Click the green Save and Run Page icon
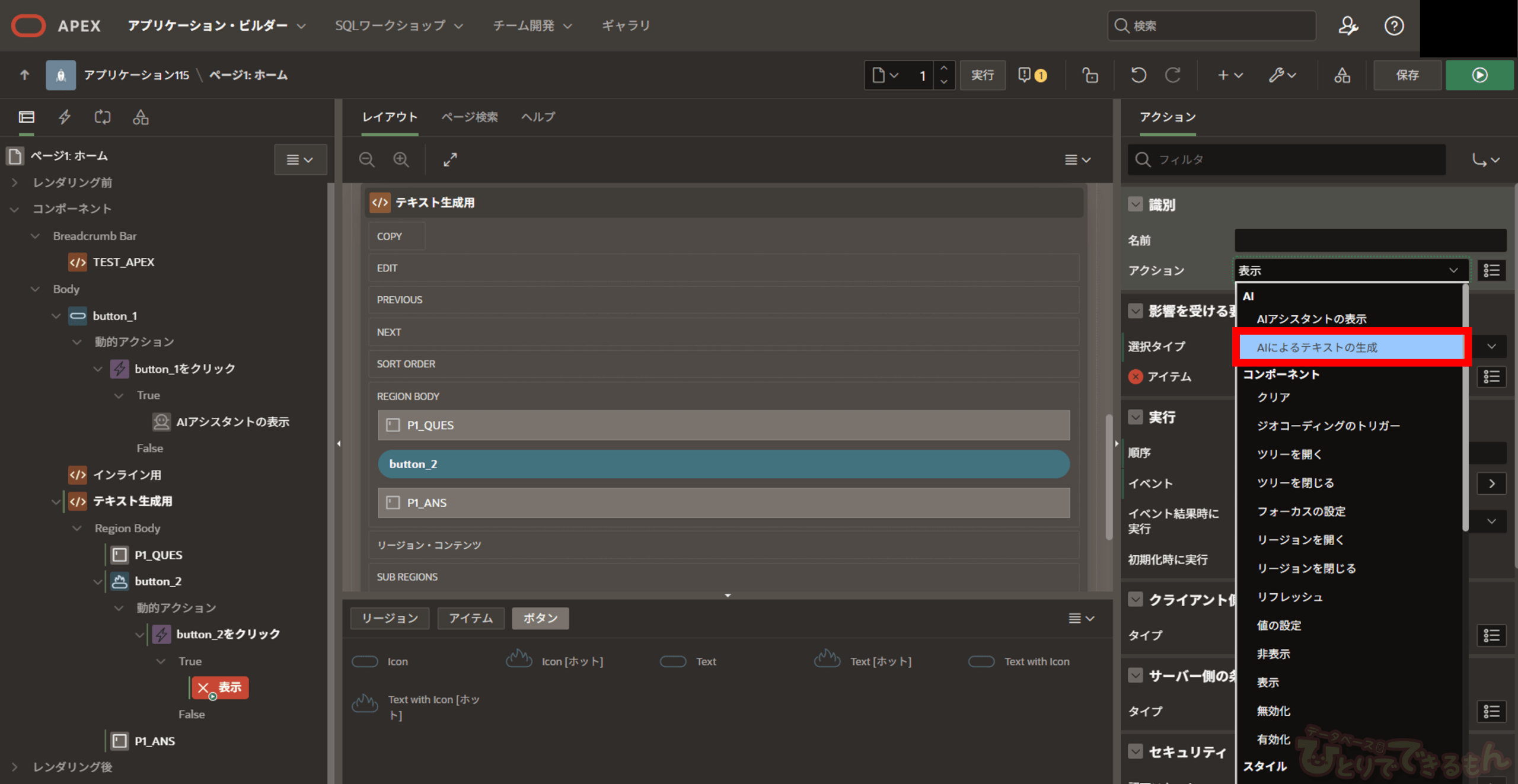 (x=1479, y=75)
